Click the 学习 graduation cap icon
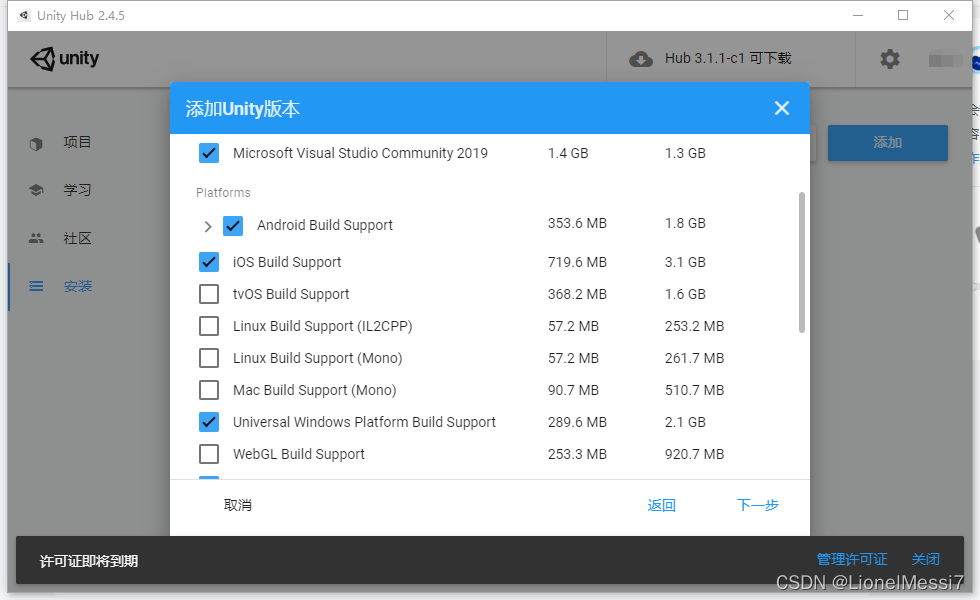The height and width of the screenshot is (600, 980). [x=36, y=190]
